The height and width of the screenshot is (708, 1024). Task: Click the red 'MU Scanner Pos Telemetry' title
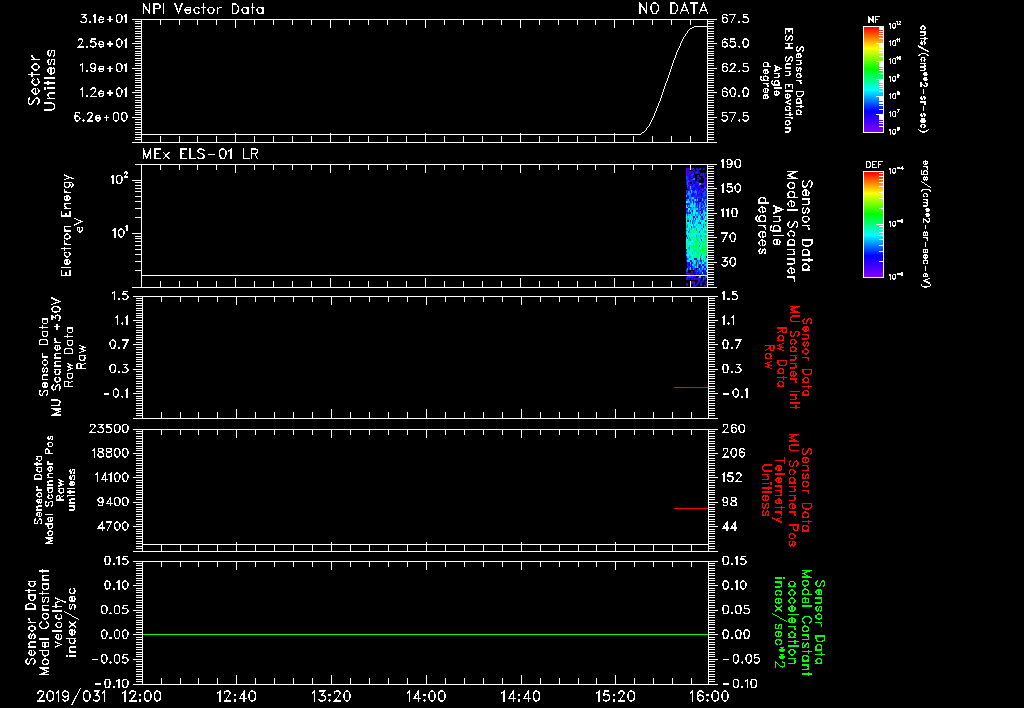coord(786,490)
